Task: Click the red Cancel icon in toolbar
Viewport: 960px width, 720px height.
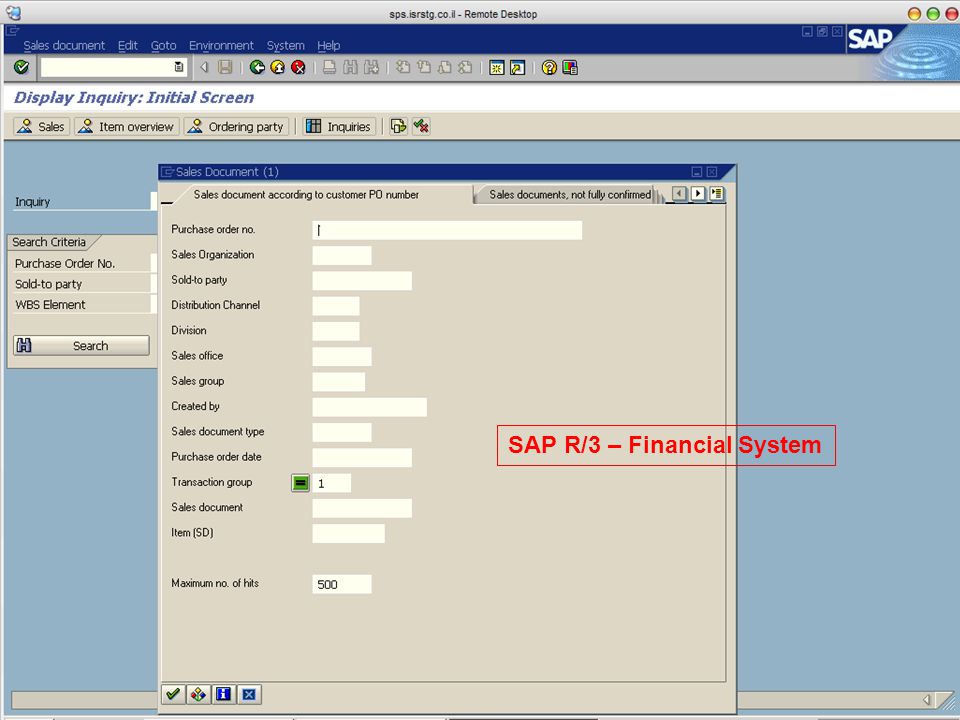Action: [298, 67]
